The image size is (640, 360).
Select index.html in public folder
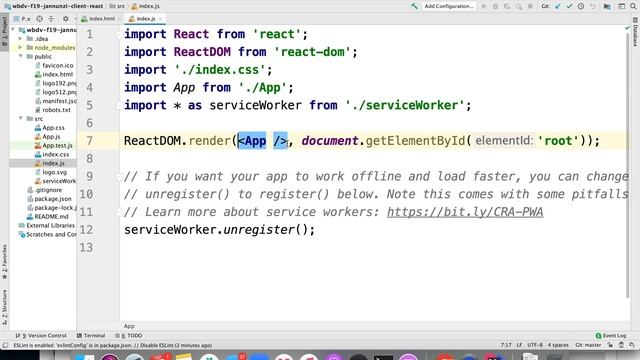click(x=54, y=74)
